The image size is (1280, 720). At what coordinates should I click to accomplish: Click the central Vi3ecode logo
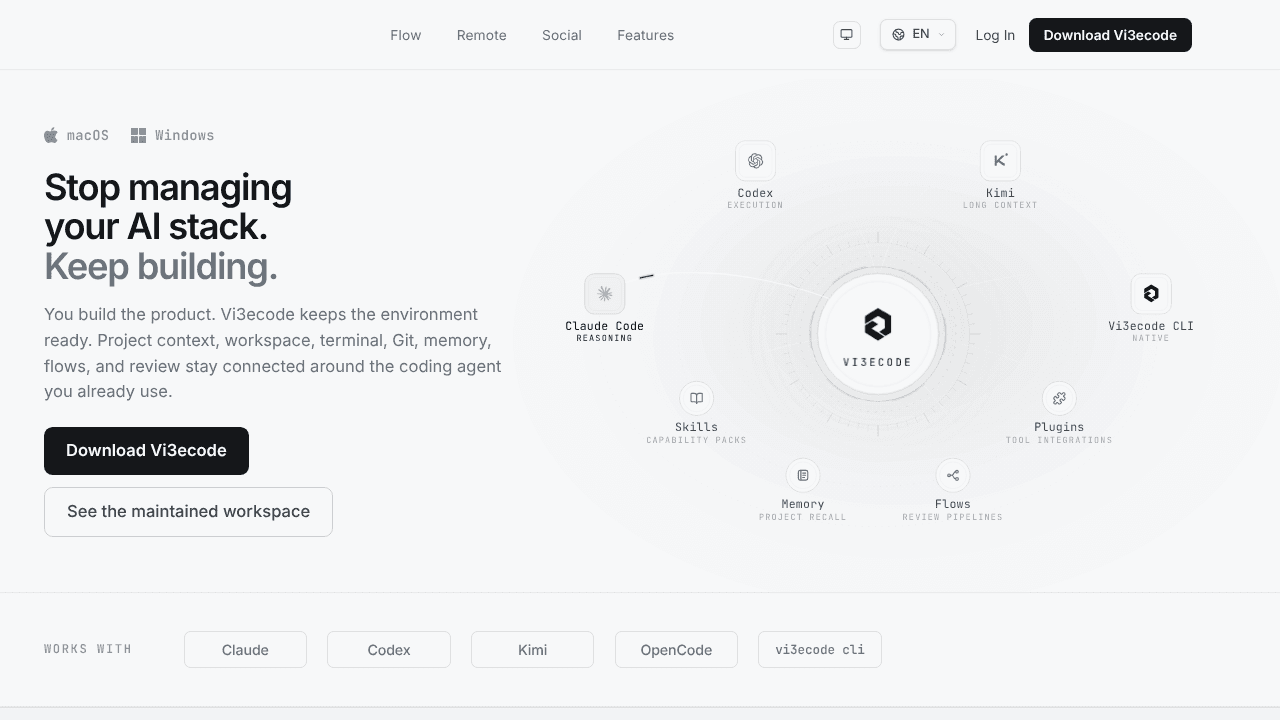(x=877, y=325)
